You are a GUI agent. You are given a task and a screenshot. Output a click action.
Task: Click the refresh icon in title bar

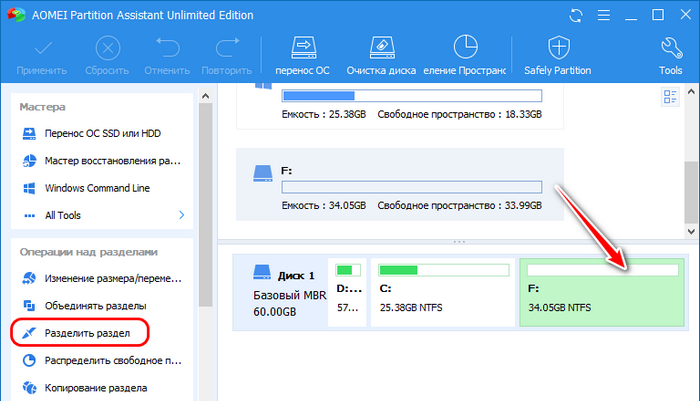pyautogui.click(x=576, y=15)
